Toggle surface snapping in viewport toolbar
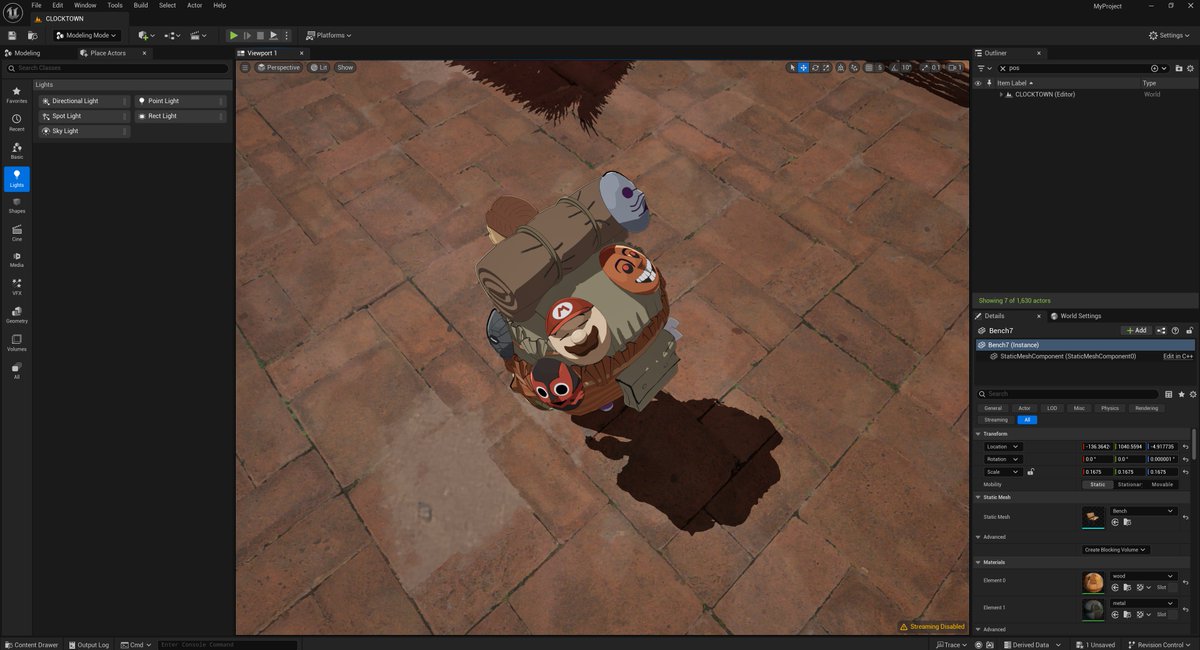The image size is (1200, 650). (x=853, y=67)
